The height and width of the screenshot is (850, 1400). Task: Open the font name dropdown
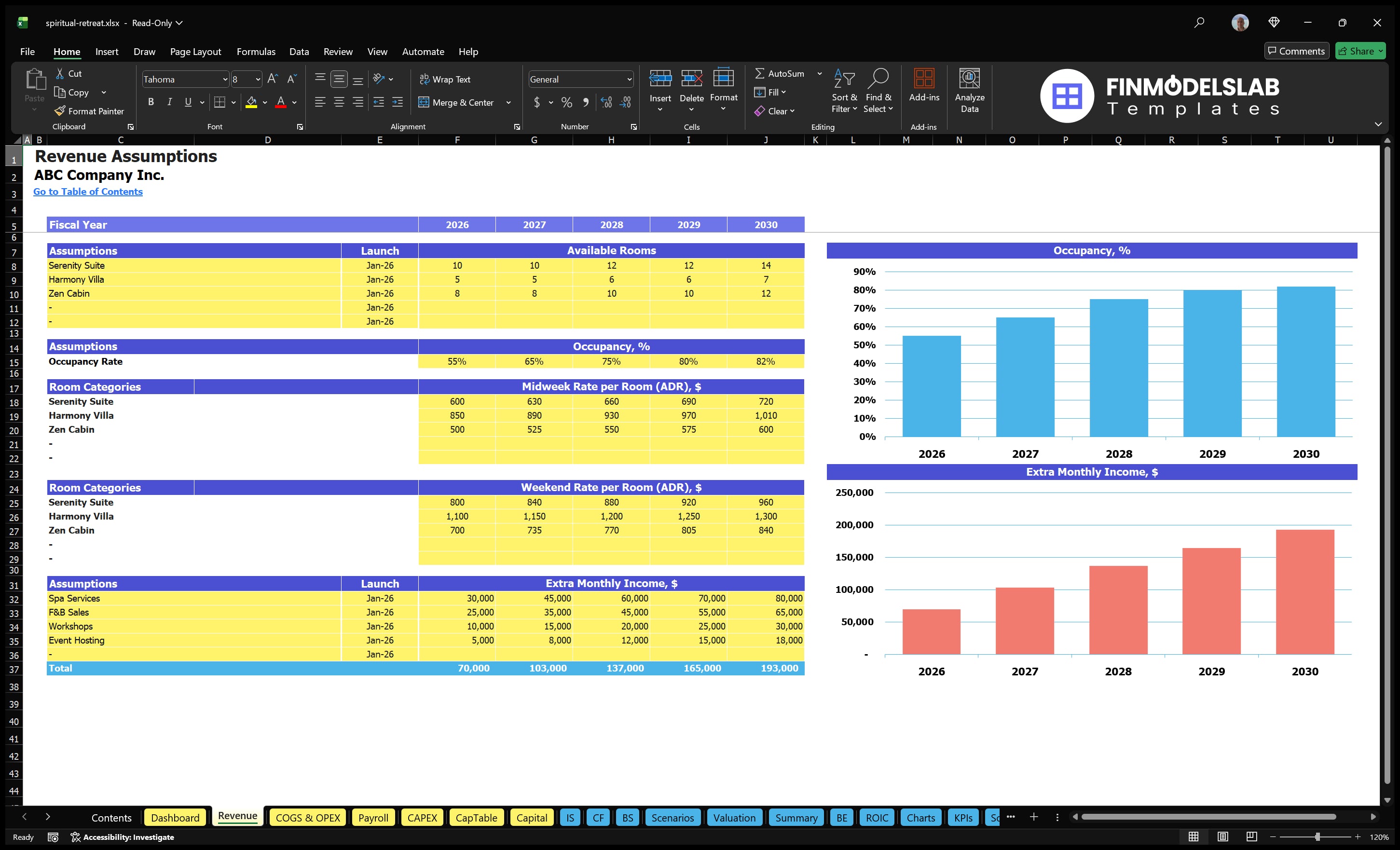click(226, 79)
